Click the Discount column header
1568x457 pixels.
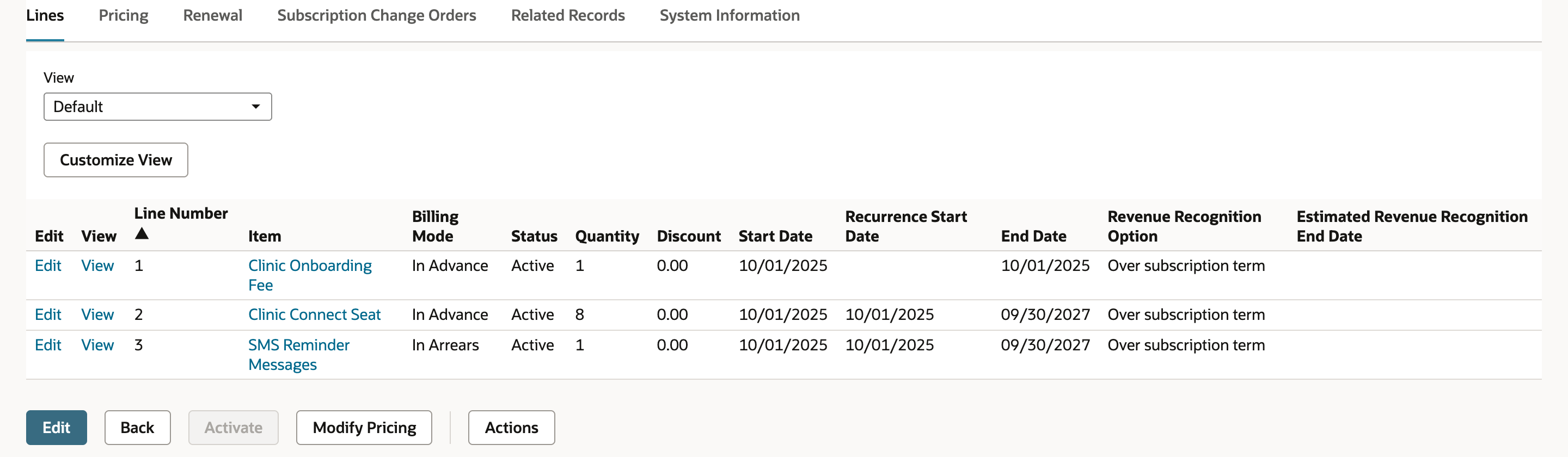(x=688, y=236)
